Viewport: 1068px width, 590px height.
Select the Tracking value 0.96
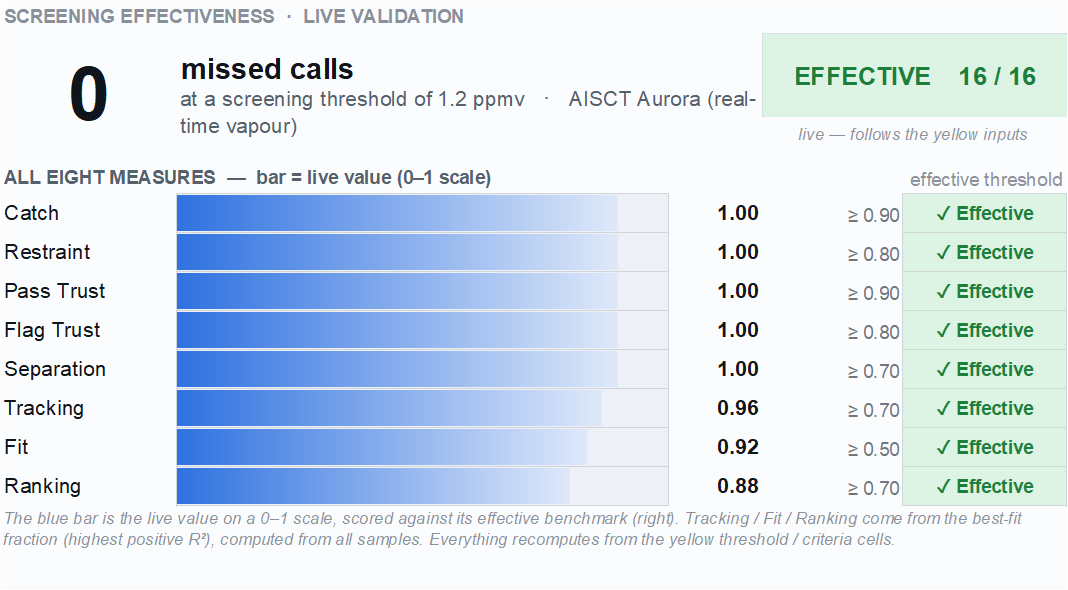point(738,408)
